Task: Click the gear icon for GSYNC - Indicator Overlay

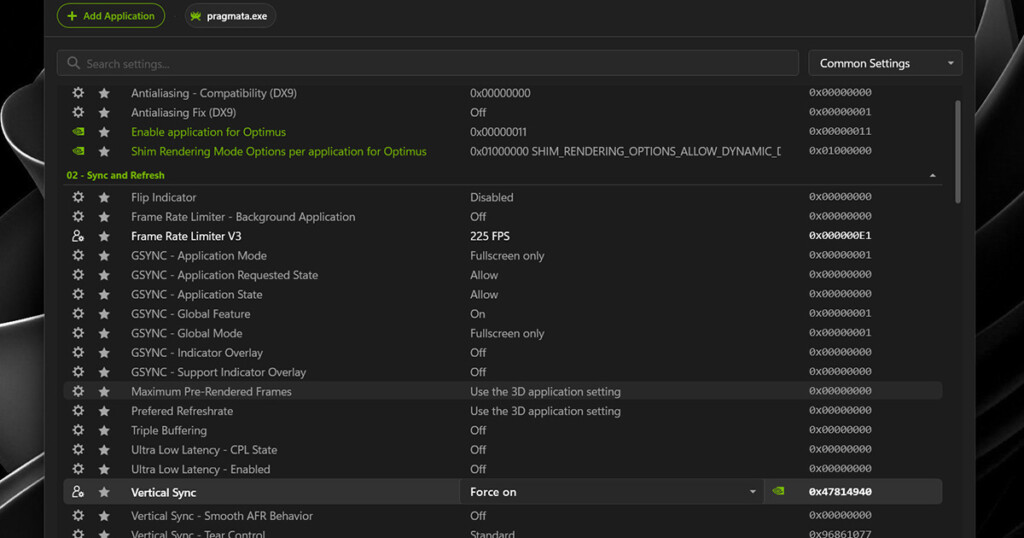Action: (x=78, y=353)
